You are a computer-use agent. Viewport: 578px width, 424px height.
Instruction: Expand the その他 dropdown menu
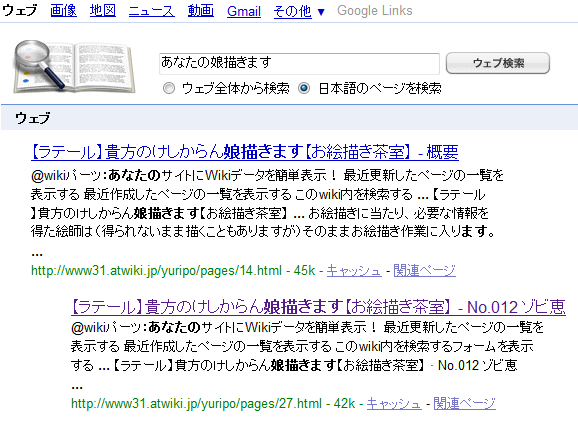[x=299, y=11]
